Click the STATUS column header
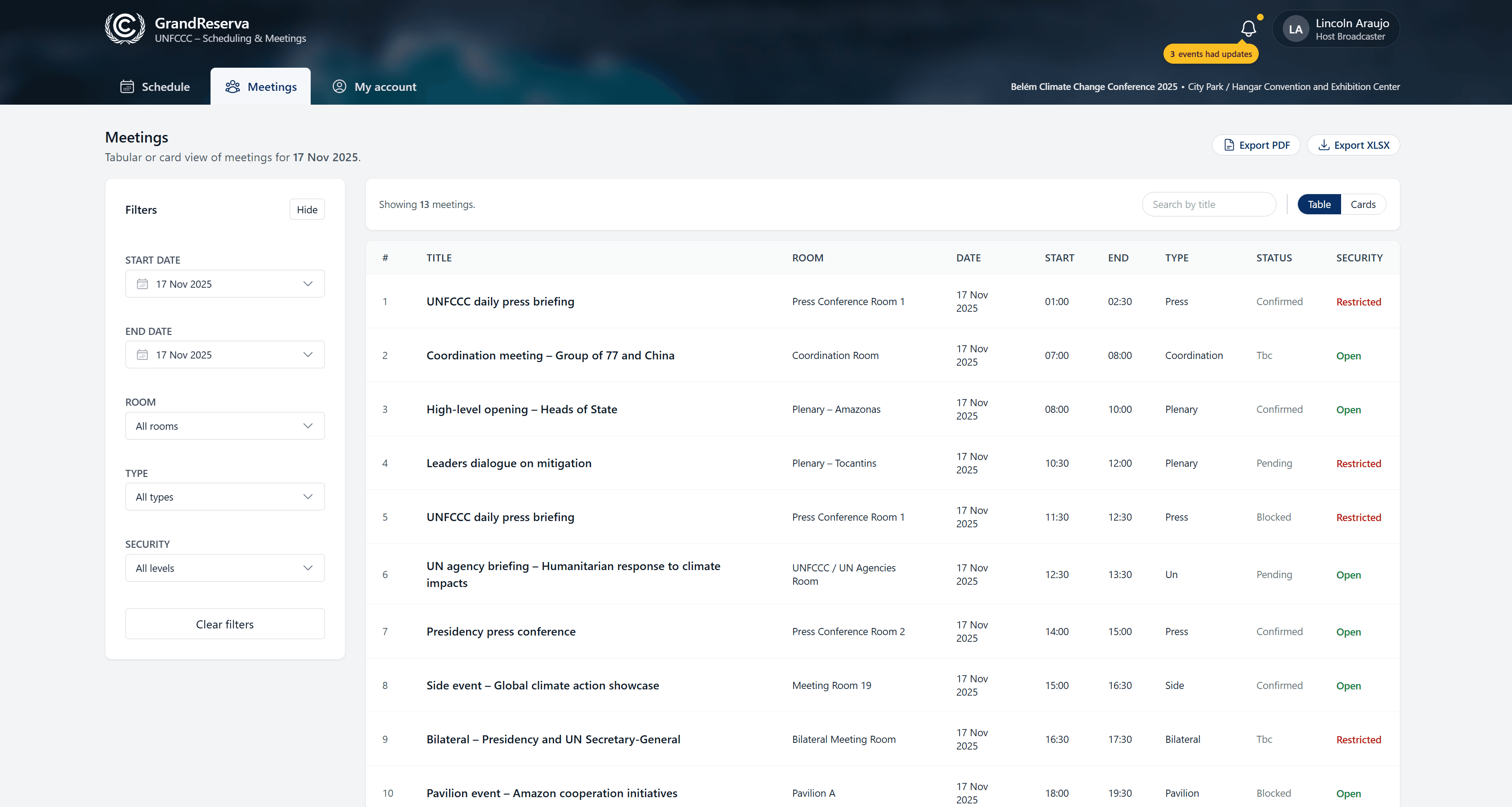The width and height of the screenshot is (1512, 807). 1274,258
